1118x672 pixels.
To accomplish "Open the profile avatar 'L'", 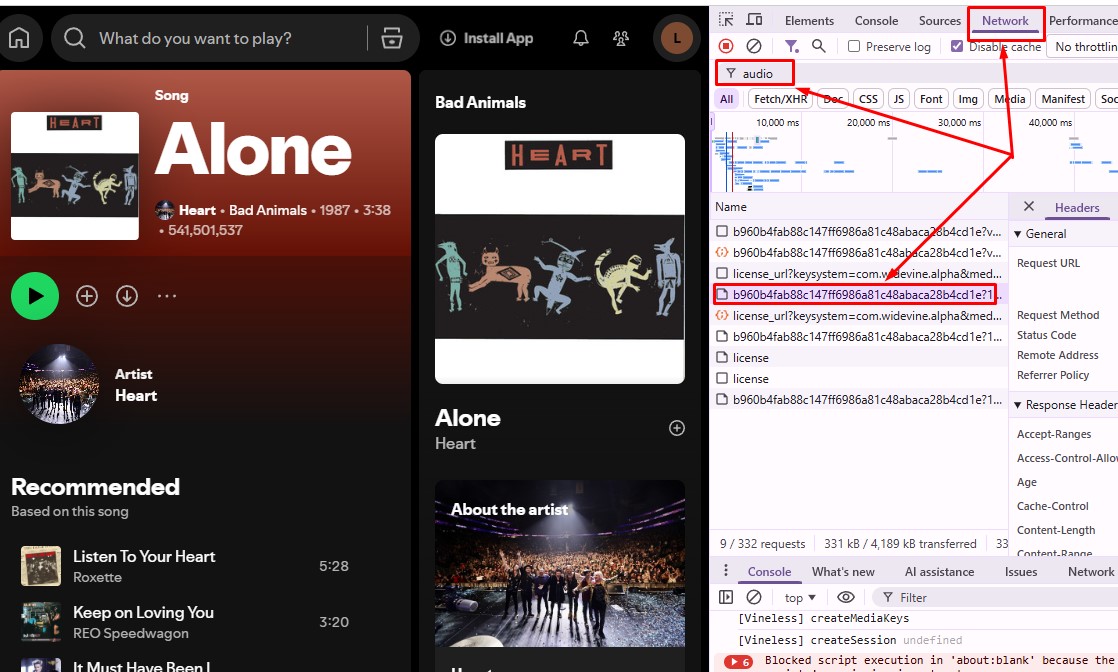I will pyautogui.click(x=676, y=38).
